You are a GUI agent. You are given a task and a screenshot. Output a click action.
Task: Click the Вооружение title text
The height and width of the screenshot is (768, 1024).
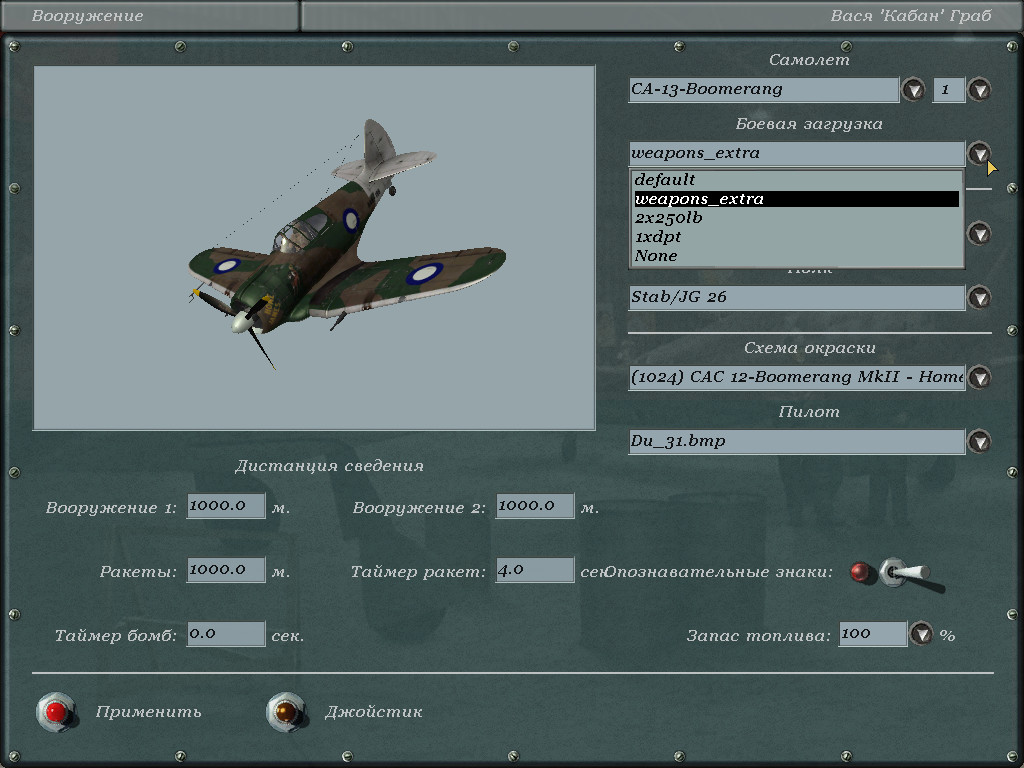[88, 16]
